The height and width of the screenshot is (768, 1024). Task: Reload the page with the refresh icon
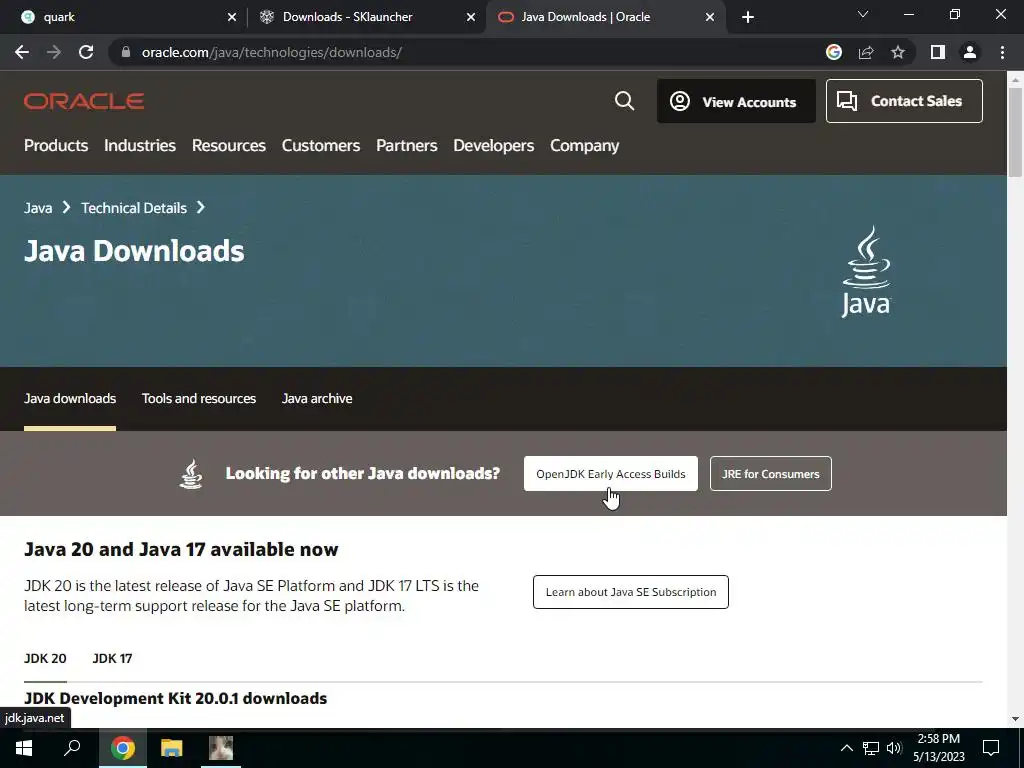tap(86, 52)
